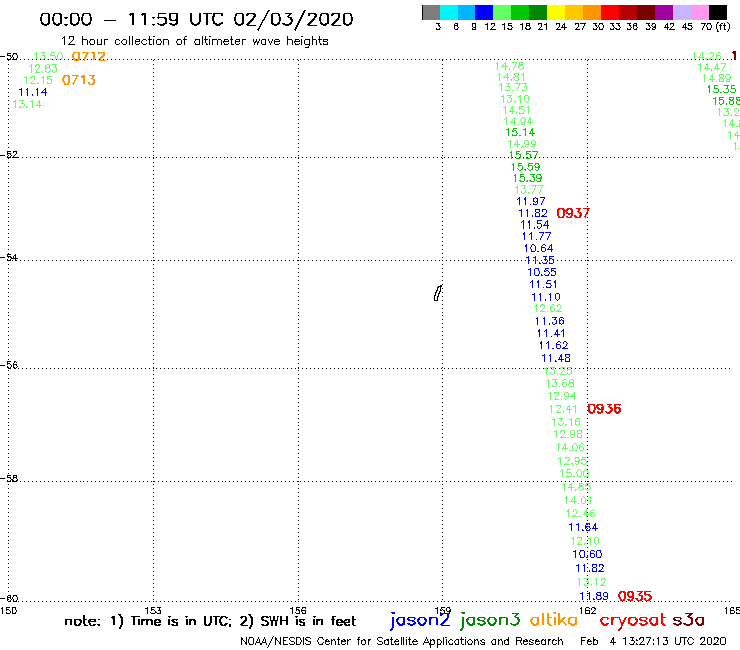The image size is (740, 650).
Task: Click the 14.81 wave height value
Action: pyautogui.click(x=511, y=77)
